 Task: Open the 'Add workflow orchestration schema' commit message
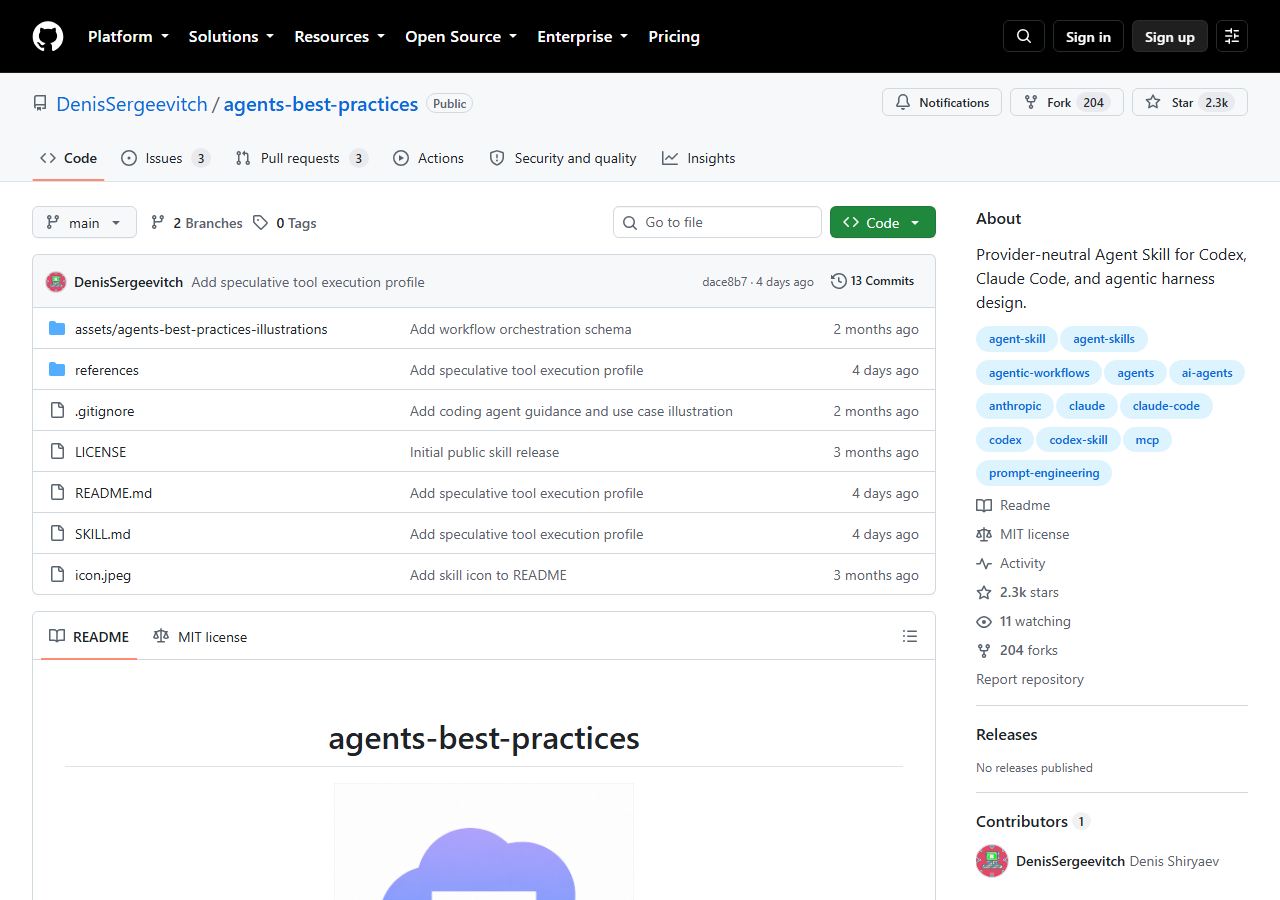(x=521, y=329)
